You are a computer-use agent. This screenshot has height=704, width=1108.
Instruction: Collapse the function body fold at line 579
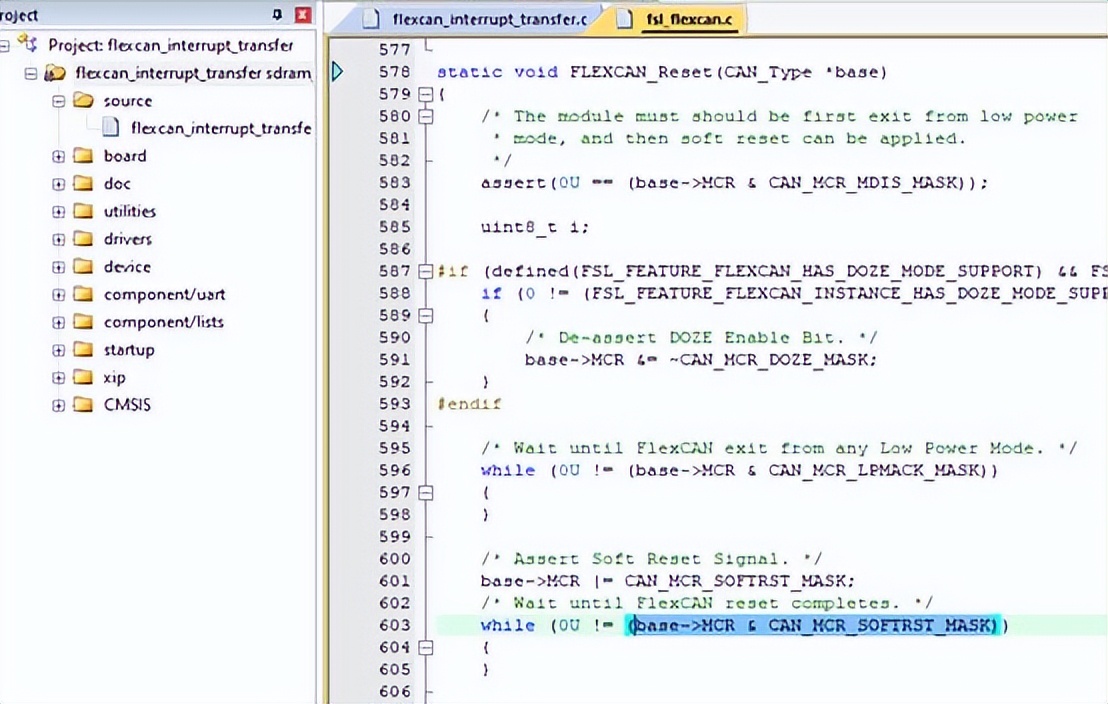(x=425, y=94)
